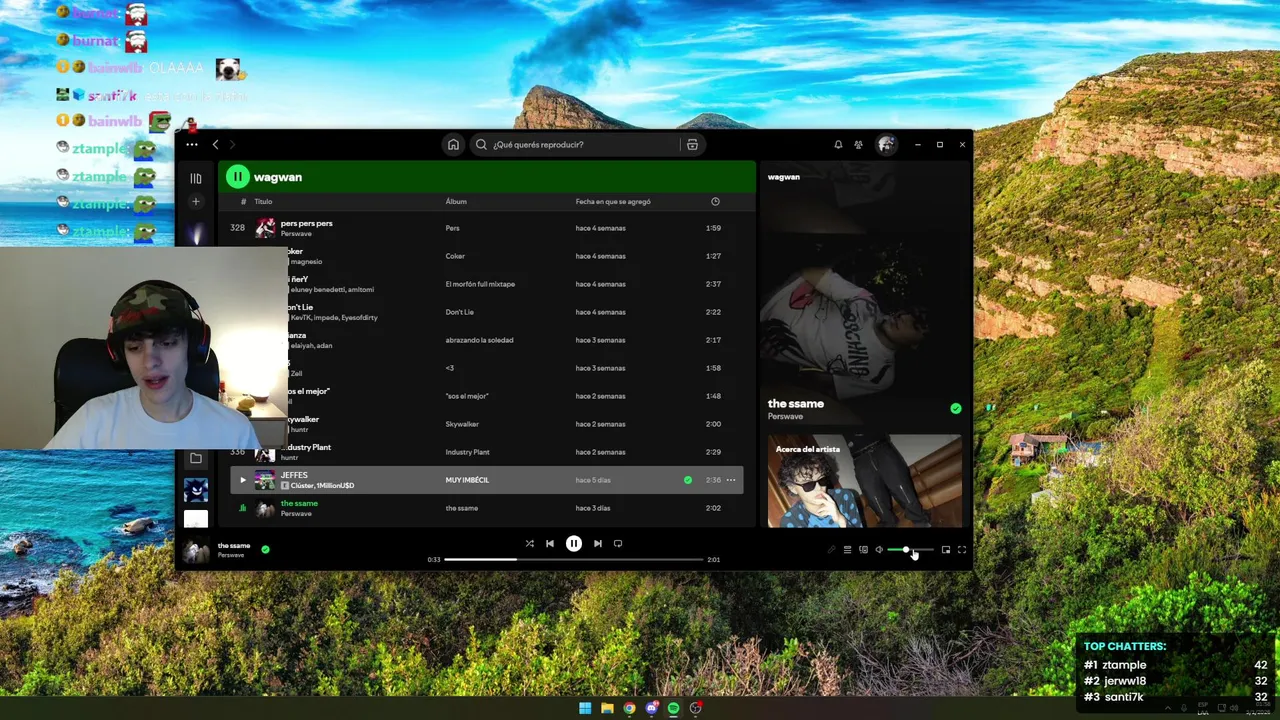Open the miniplayer icon
This screenshot has width=1280, height=720.
946,550
